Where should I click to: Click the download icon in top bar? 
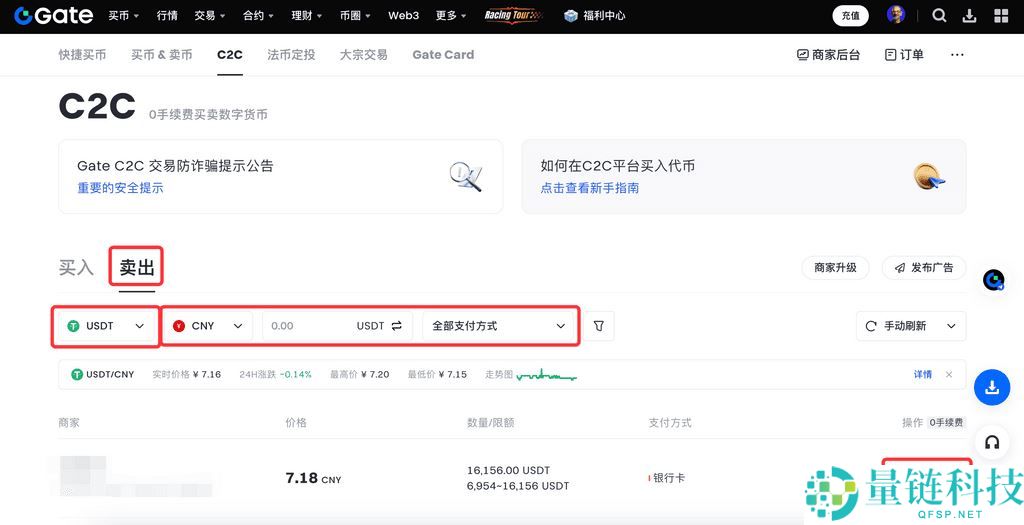coord(970,16)
